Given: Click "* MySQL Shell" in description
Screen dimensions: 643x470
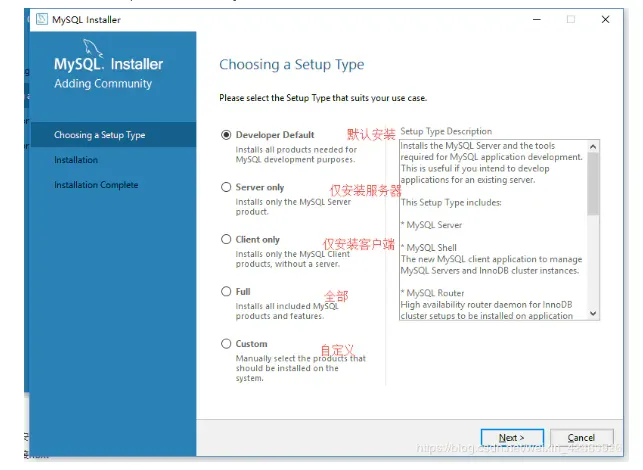Looking at the screenshot, I should click(x=429, y=248).
